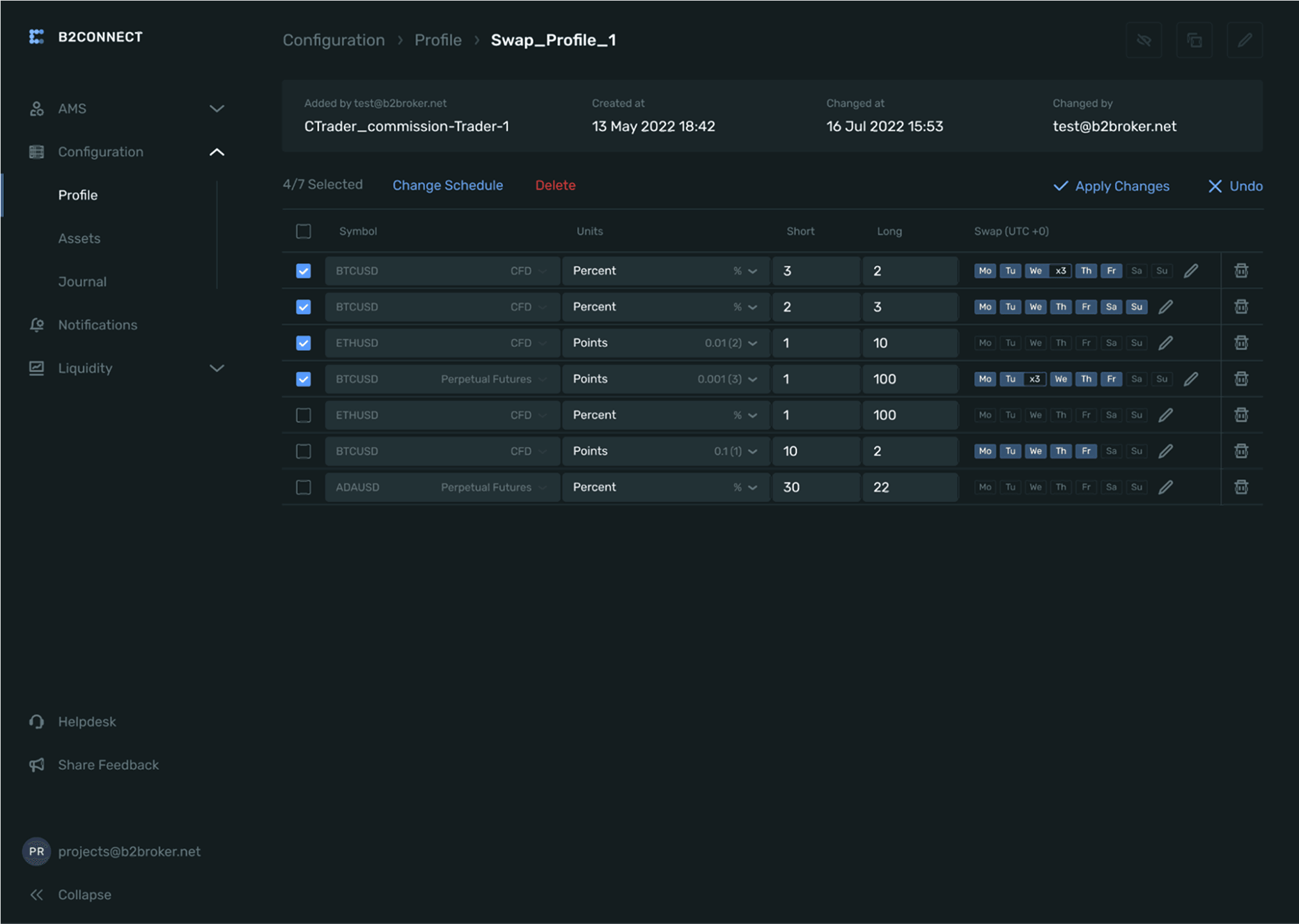Collapse the Configuration sidebar section
The image size is (1299, 924).
tap(217, 152)
